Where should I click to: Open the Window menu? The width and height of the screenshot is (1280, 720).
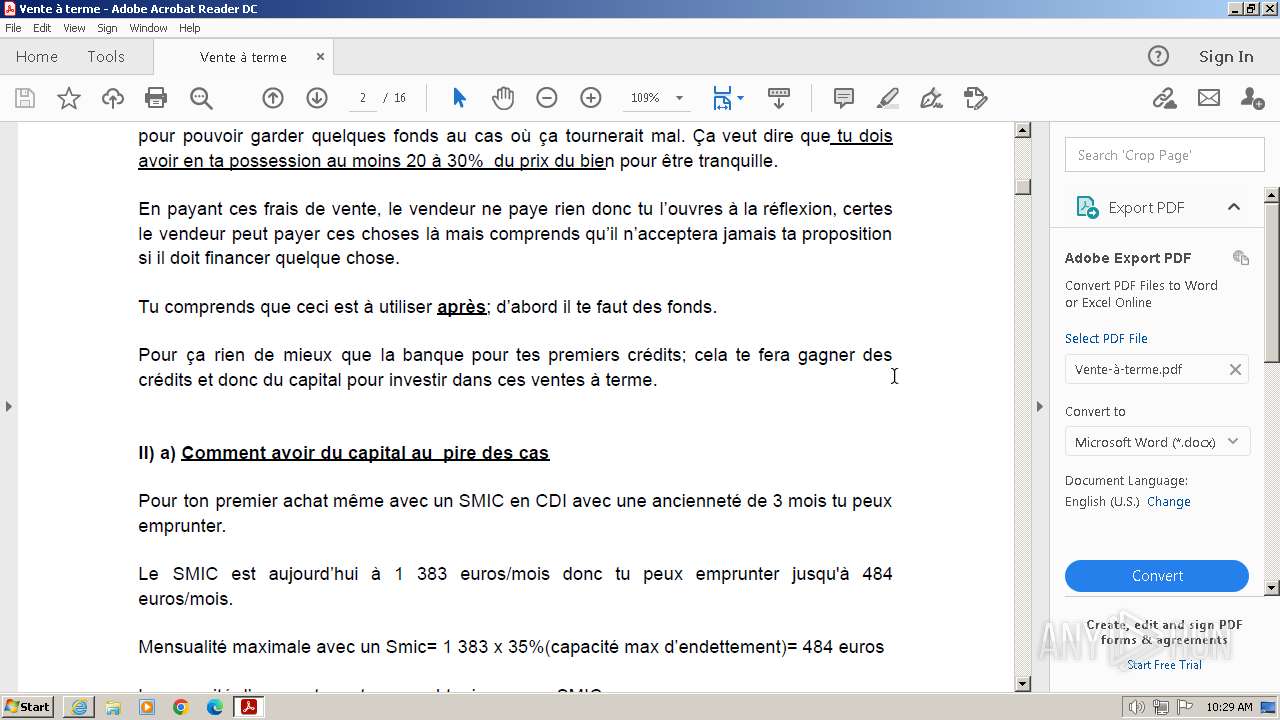pos(148,28)
